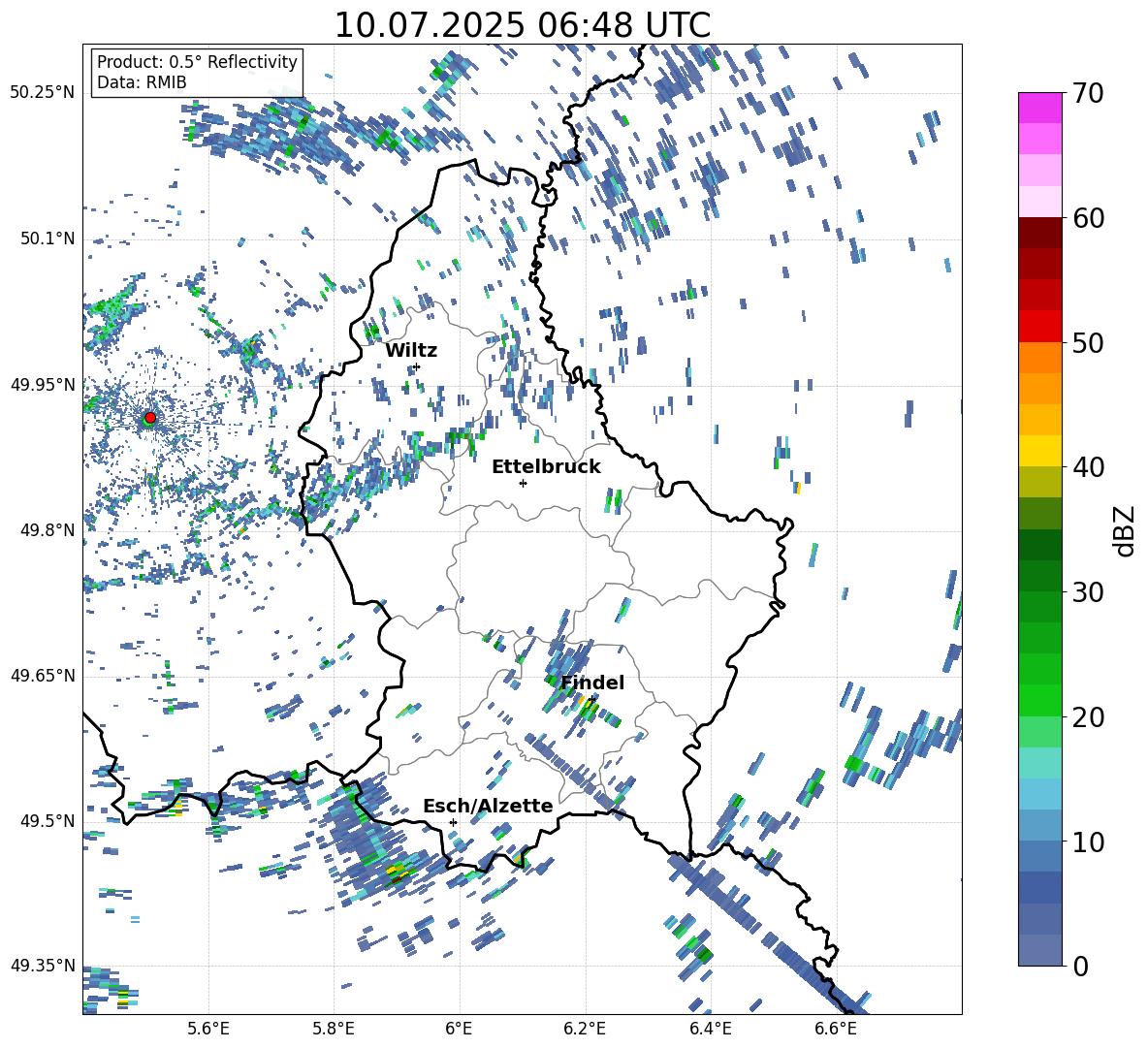This screenshot has height=1048, width=1148.
Task: Click the 49.95°N latitude label
Action: 43,384
